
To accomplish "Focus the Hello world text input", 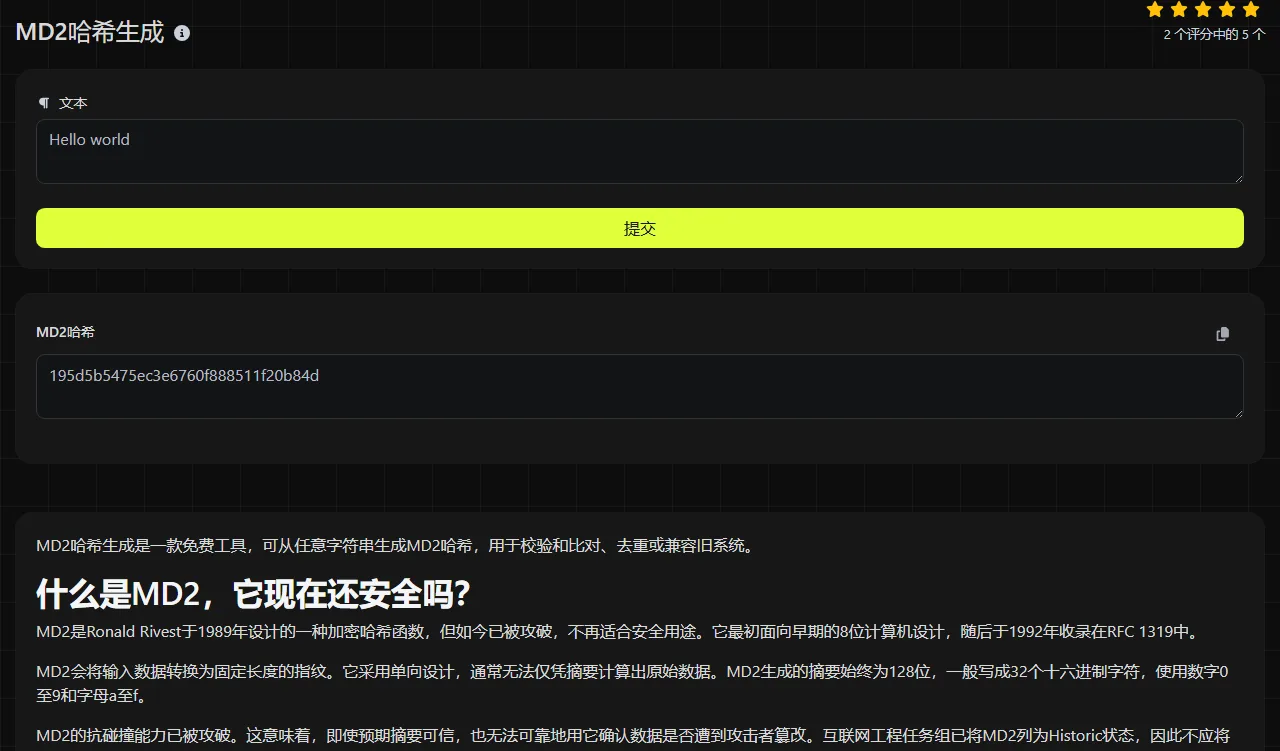I will point(640,152).
